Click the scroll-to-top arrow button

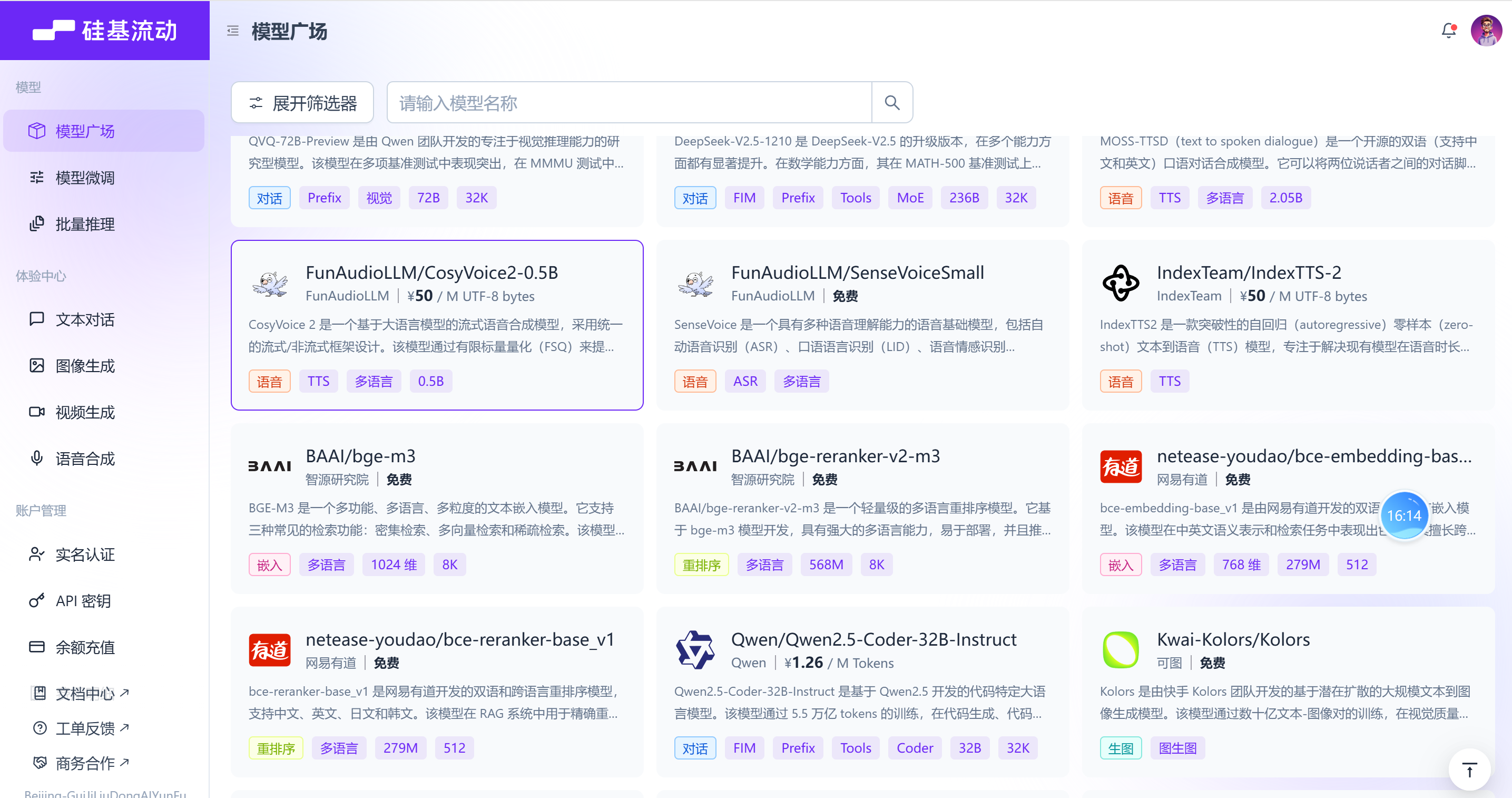coord(1469,770)
